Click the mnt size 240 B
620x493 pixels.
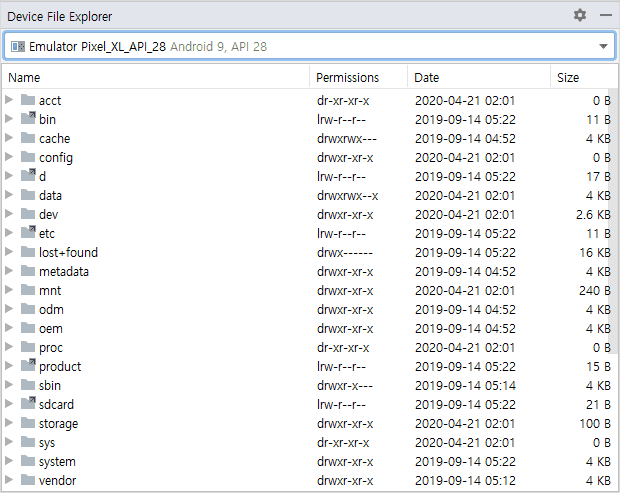coord(595,291)
